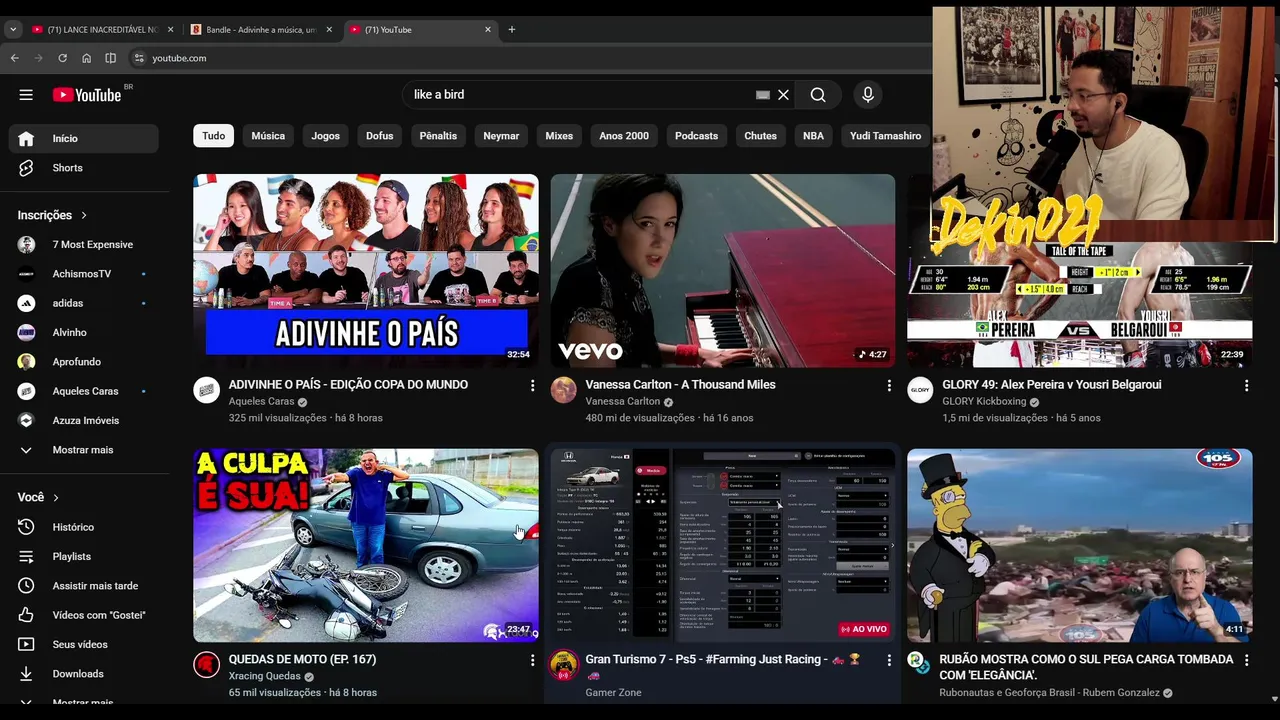Open Aprofundo subscription channel
The height and width of the screenshot is (720, 1280).
84,362
